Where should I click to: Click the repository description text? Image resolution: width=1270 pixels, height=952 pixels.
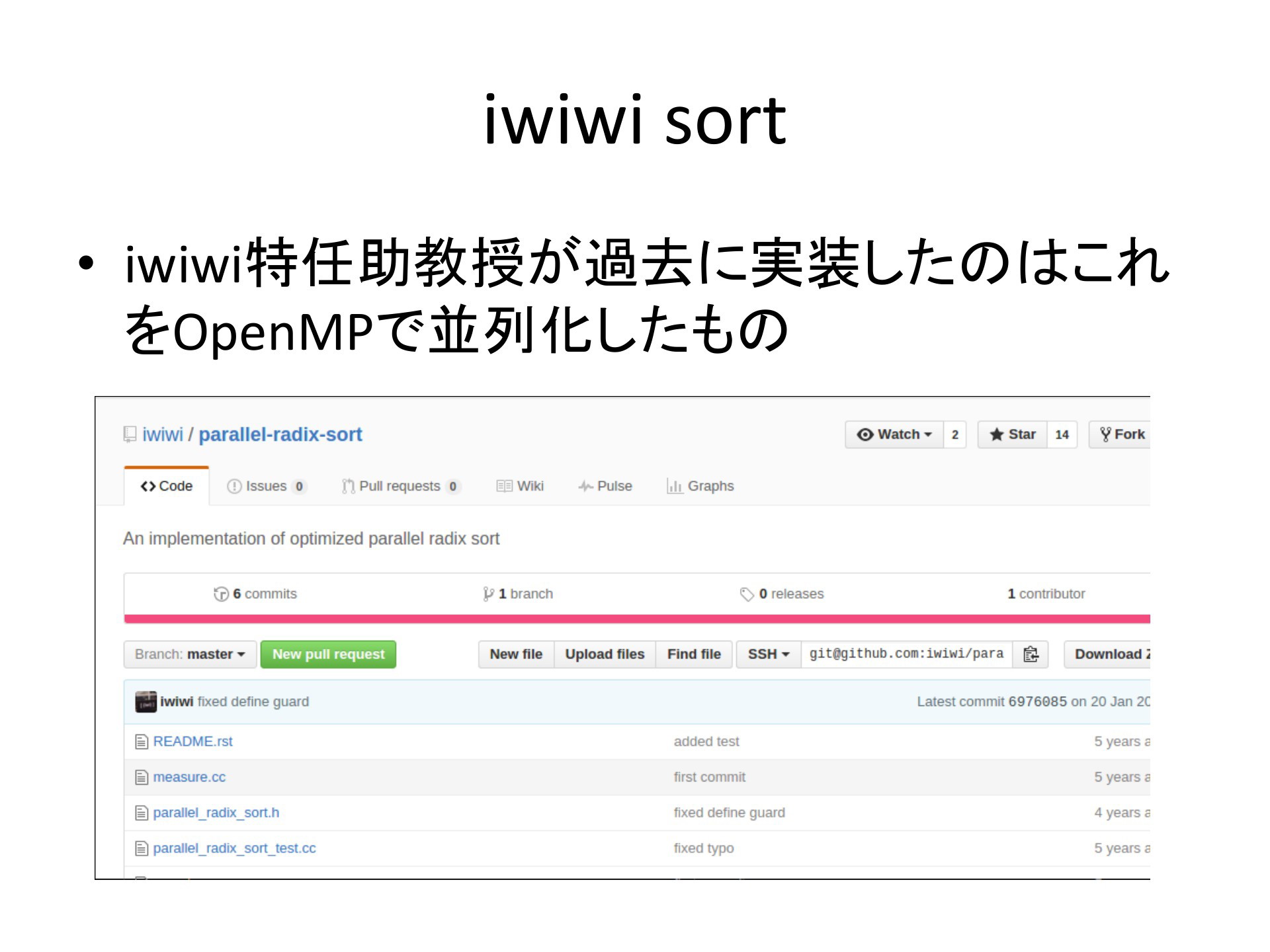point(312,539)
